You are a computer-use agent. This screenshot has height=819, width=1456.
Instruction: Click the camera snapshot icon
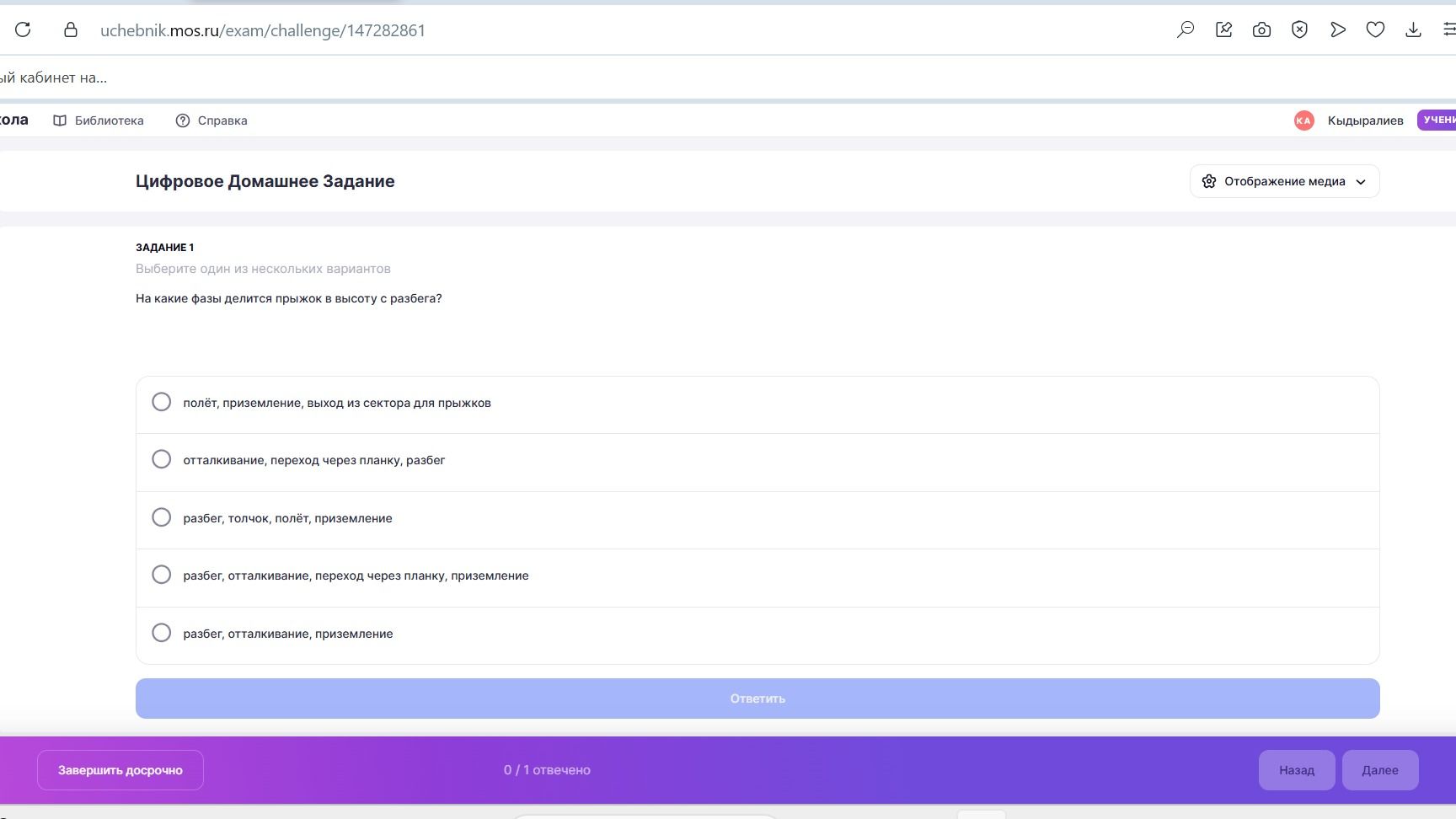pyautogui.click(x=1261, y=30)
